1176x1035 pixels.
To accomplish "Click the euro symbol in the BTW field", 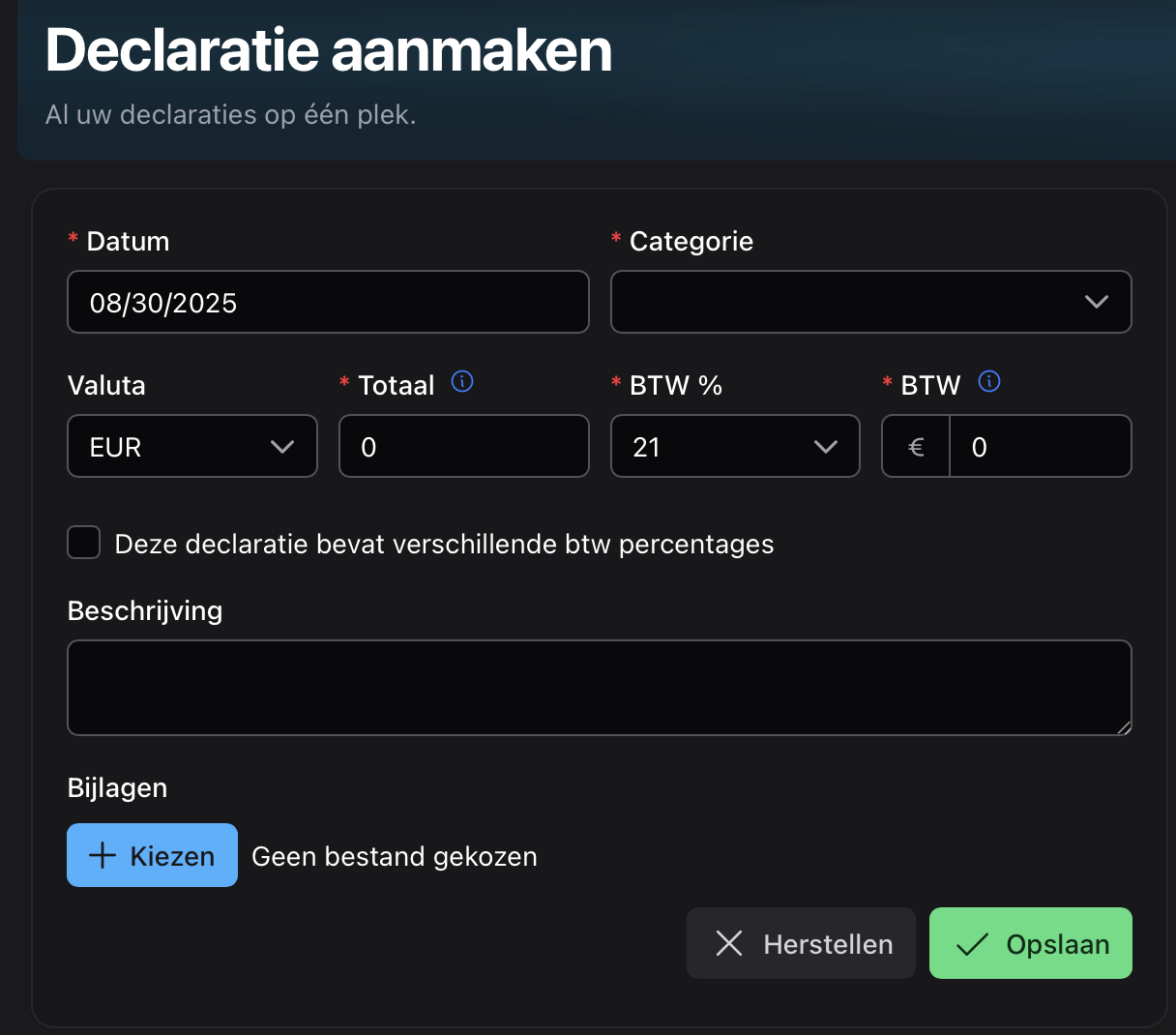I will pyautogui.click(x=916, y=447).
